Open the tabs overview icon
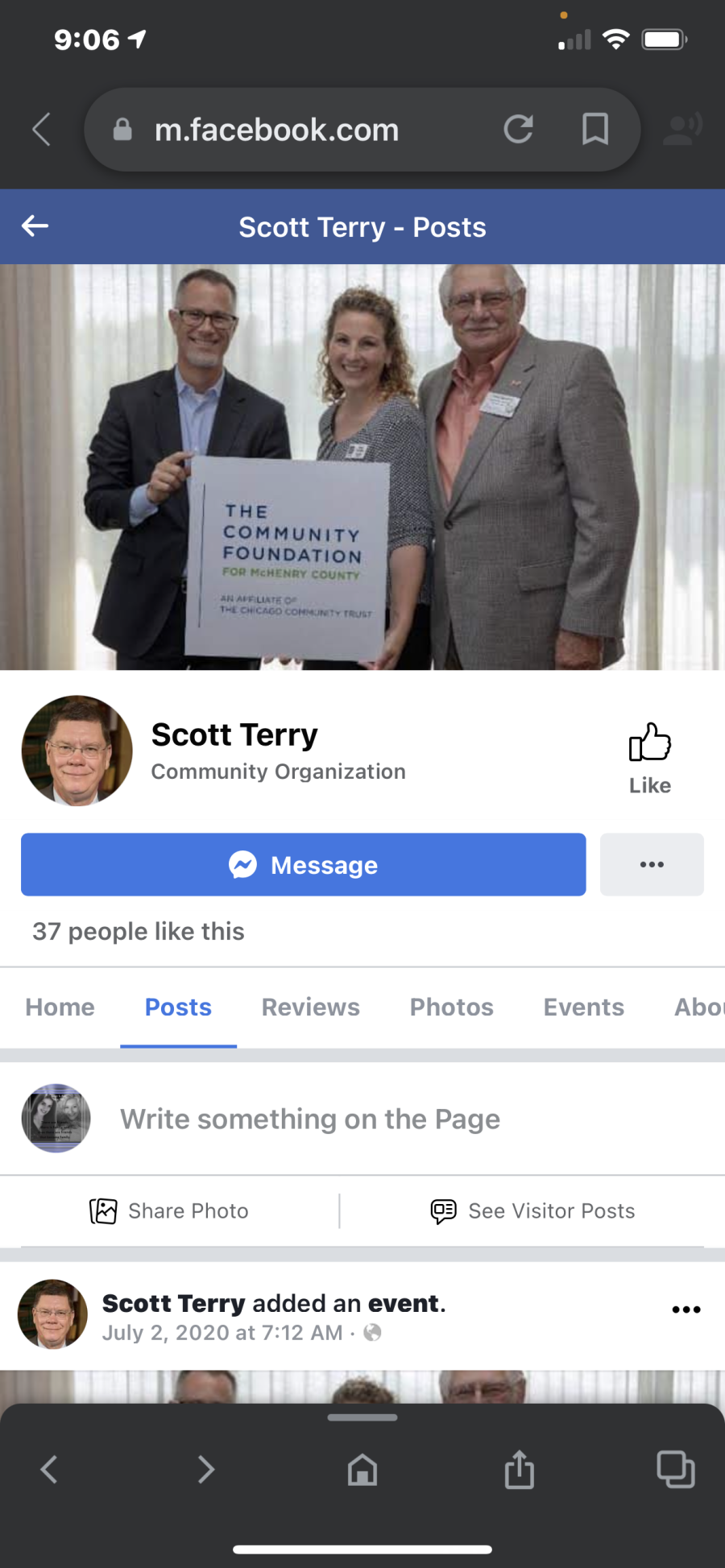The height and width of the screenshot is (1568, 725). 676,1469
